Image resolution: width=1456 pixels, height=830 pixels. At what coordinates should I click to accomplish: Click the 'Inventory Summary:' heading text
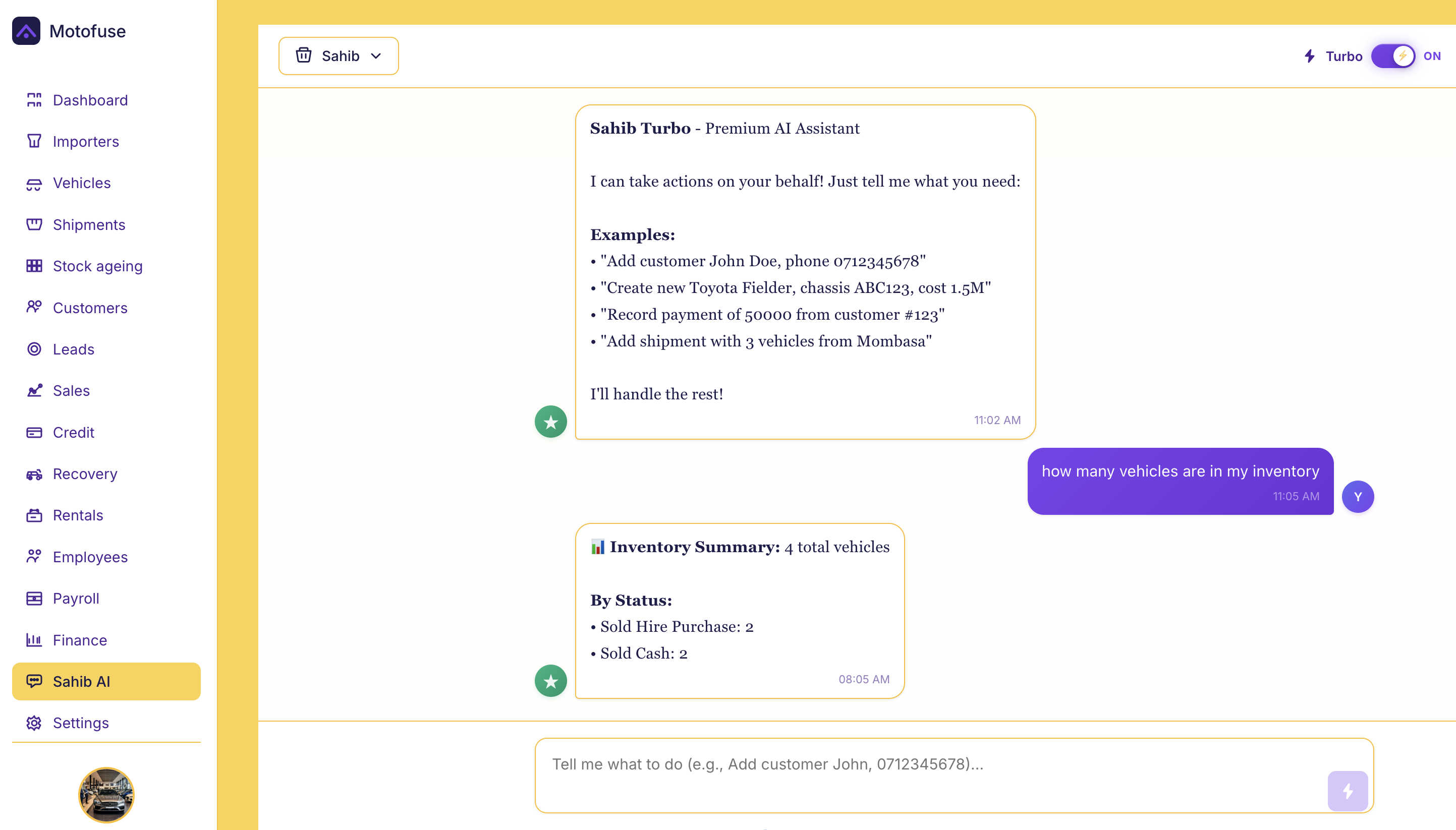click(695, 547)
